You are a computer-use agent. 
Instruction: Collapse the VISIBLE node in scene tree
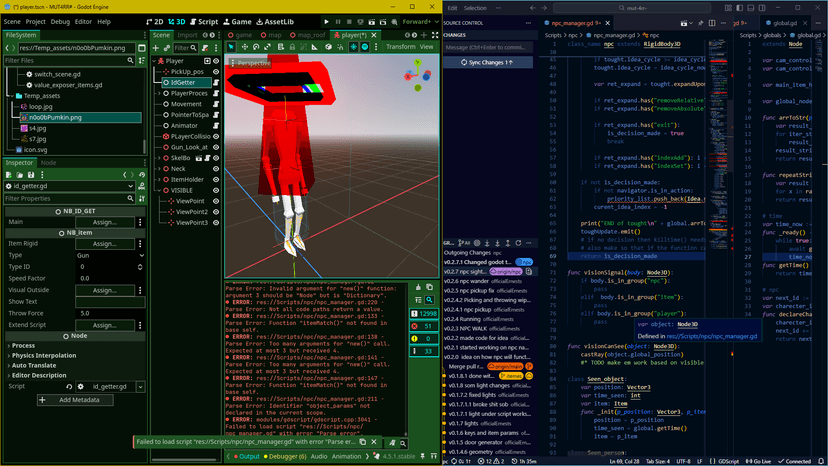pyautogui.click(x=161, y=190)
